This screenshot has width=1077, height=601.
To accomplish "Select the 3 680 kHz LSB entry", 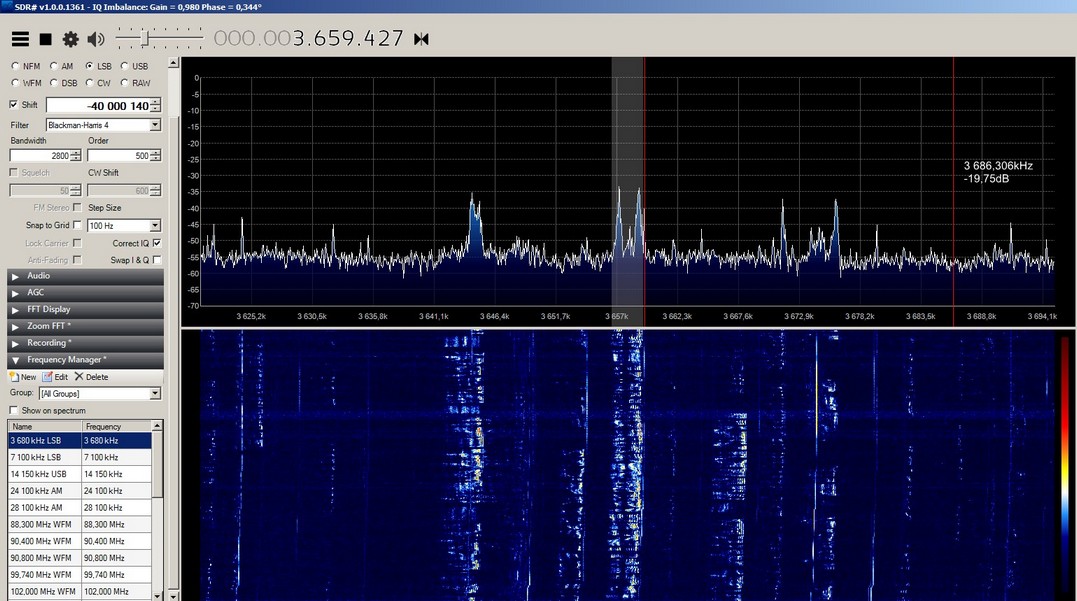I will pos(80,440).
